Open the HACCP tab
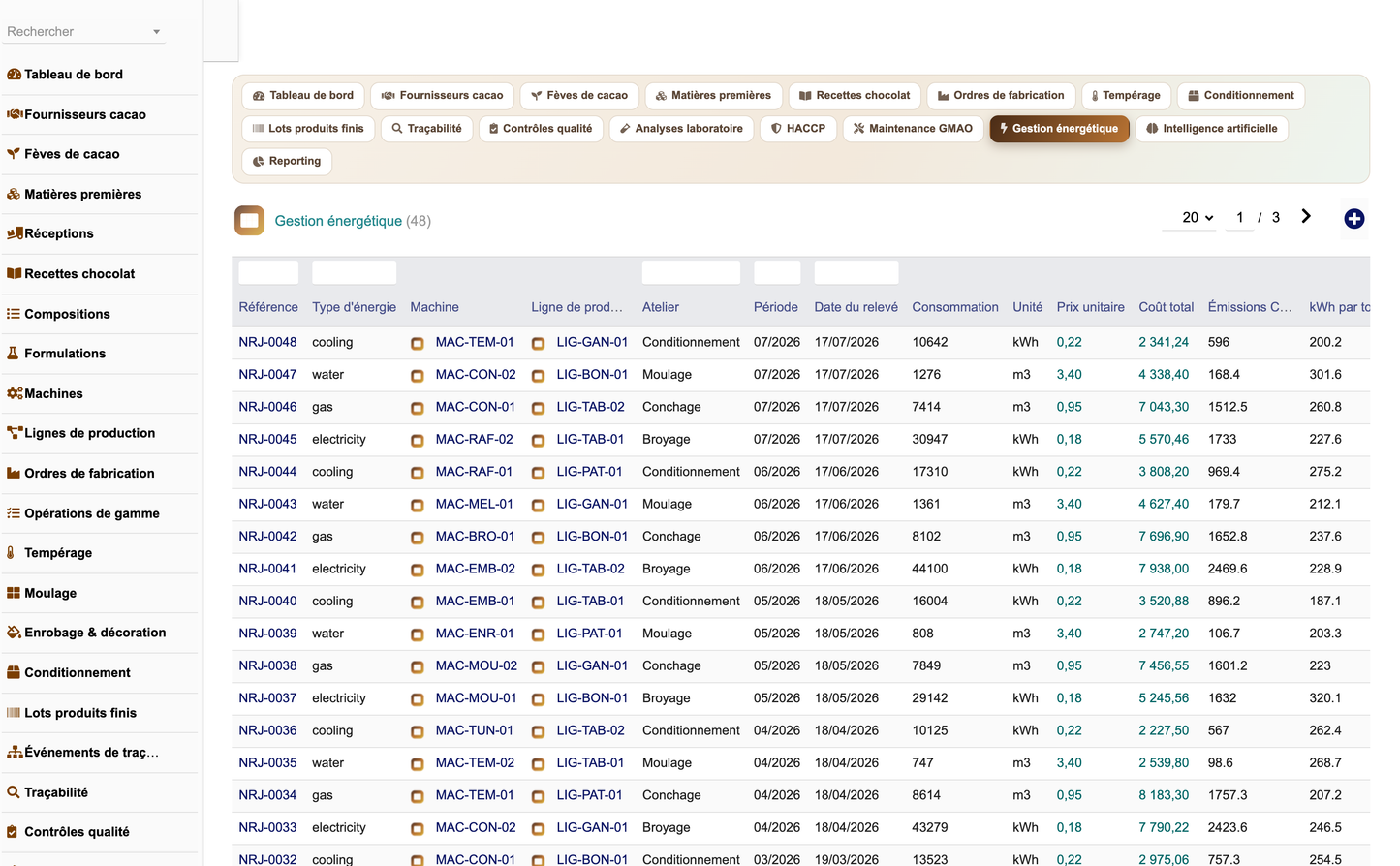Screen dimensions: 1400x866 (797, 129)
